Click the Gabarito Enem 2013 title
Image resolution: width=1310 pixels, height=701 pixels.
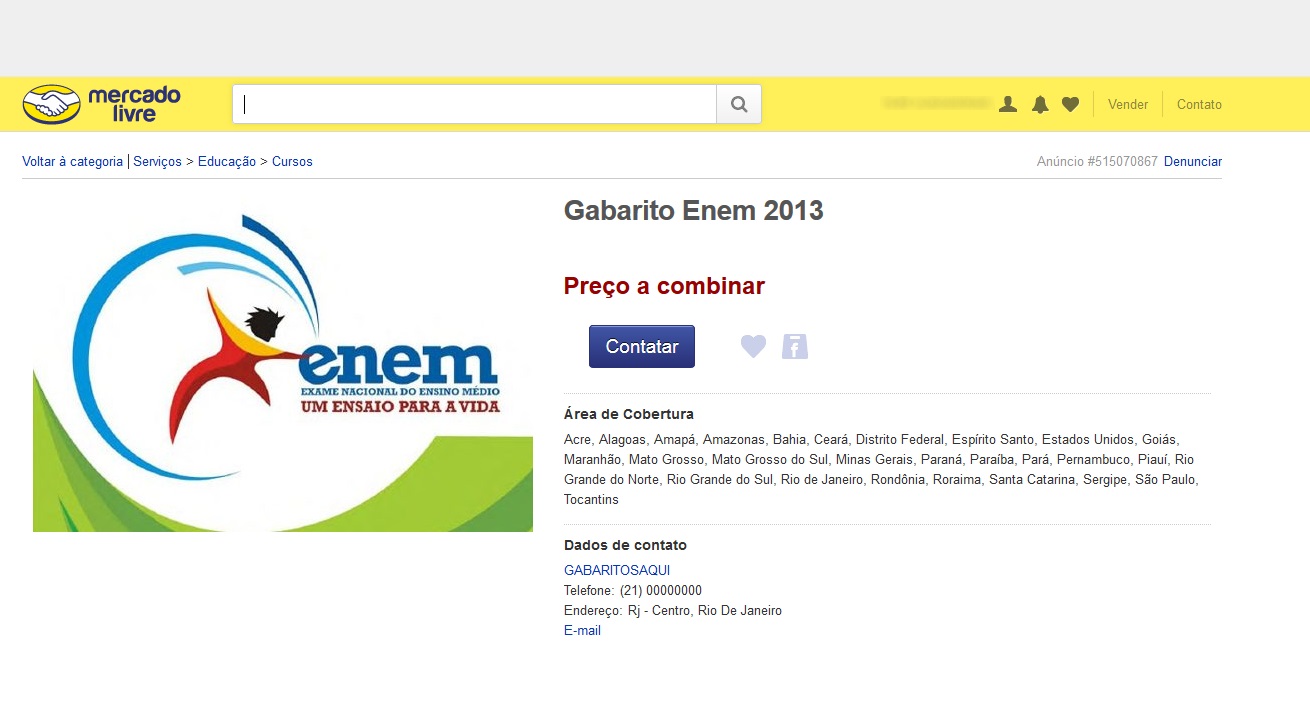694,210
